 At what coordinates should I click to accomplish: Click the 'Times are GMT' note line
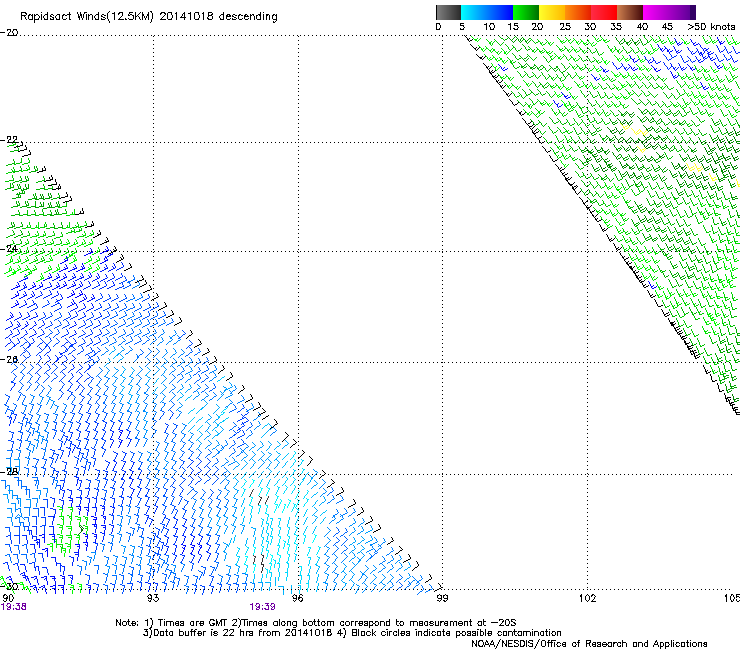(316, 623)
